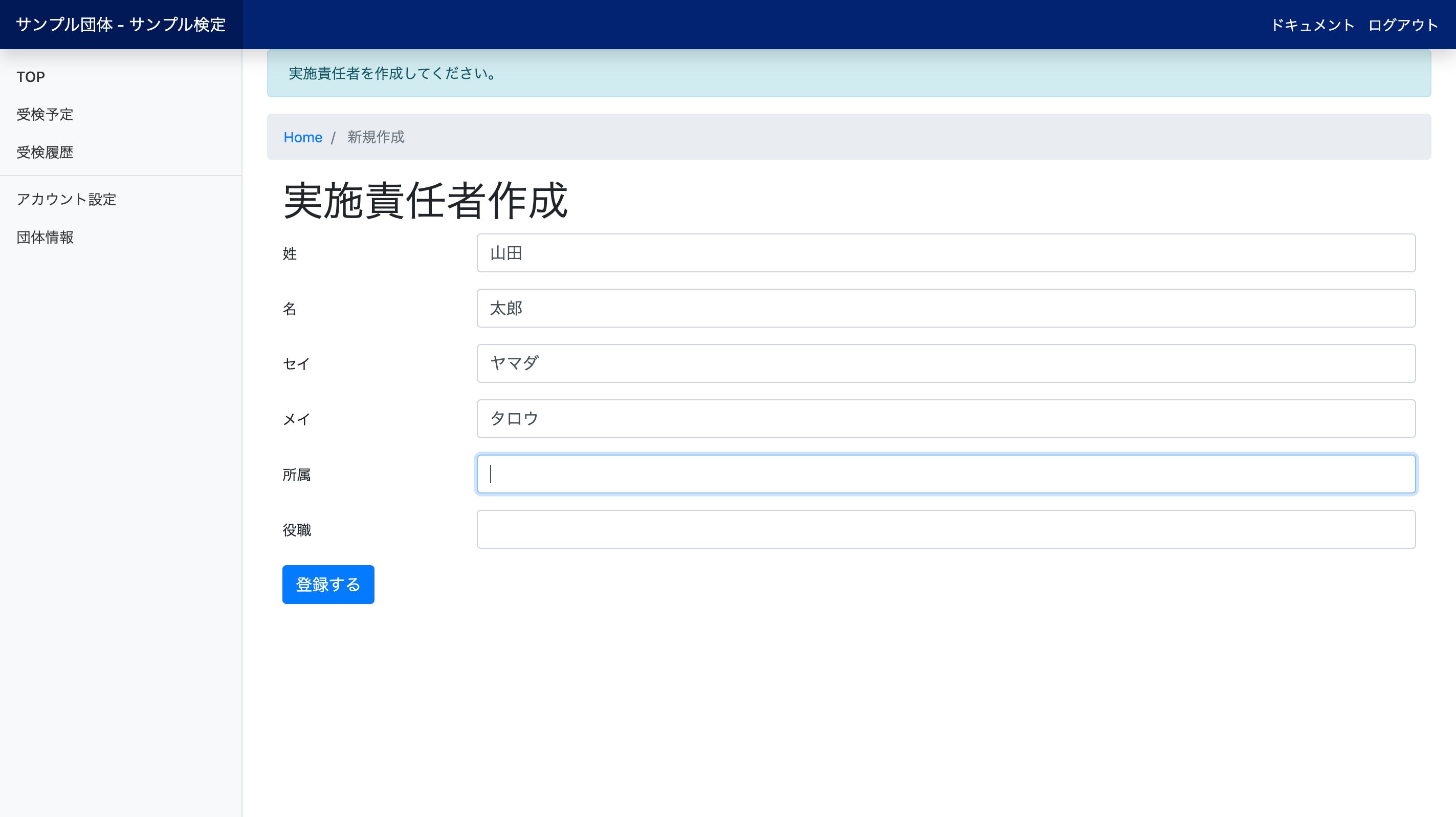Click into the 所属 input field

(x=946, y=475)
